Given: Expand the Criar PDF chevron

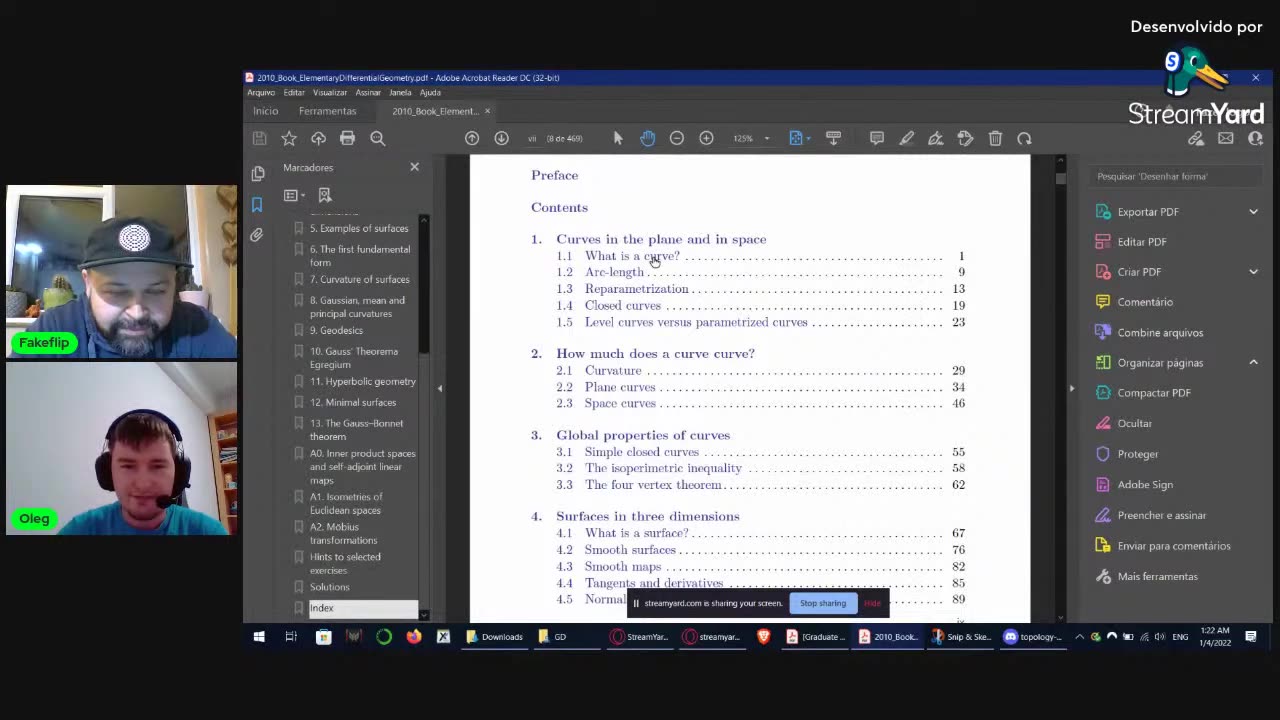Looking at the screenshot, I should pyautogui.click(x=1253, y=272).
